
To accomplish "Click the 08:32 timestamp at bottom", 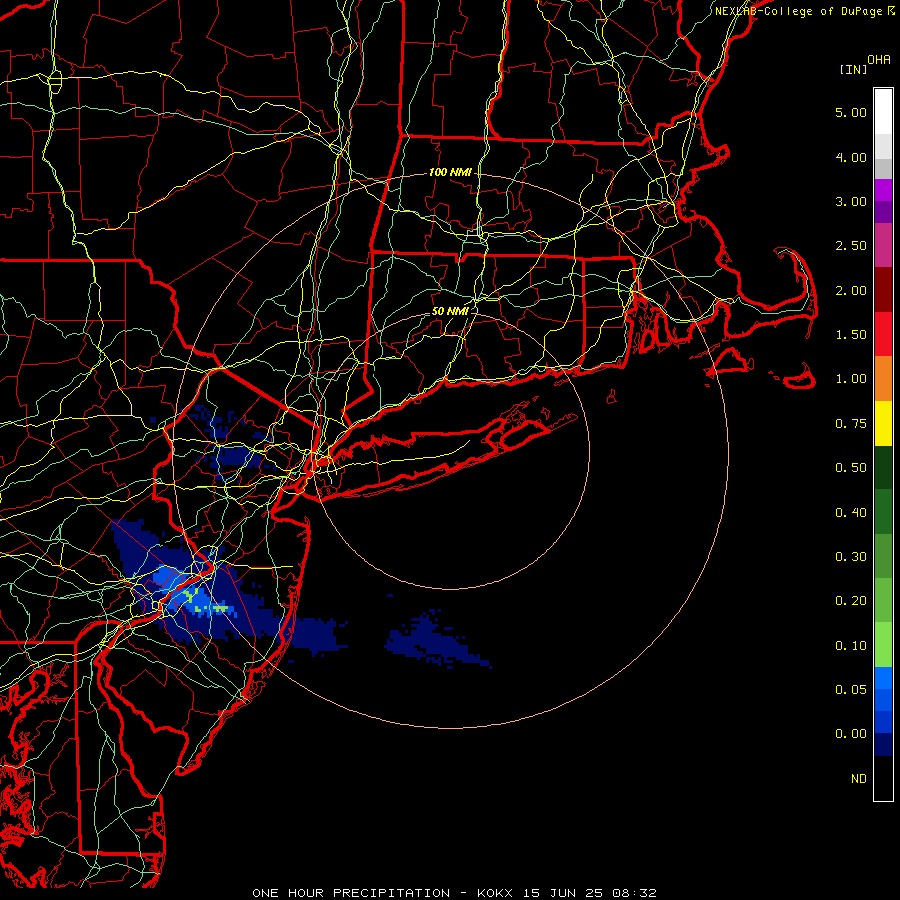I will pyautogui.click(x=635, y=893).
